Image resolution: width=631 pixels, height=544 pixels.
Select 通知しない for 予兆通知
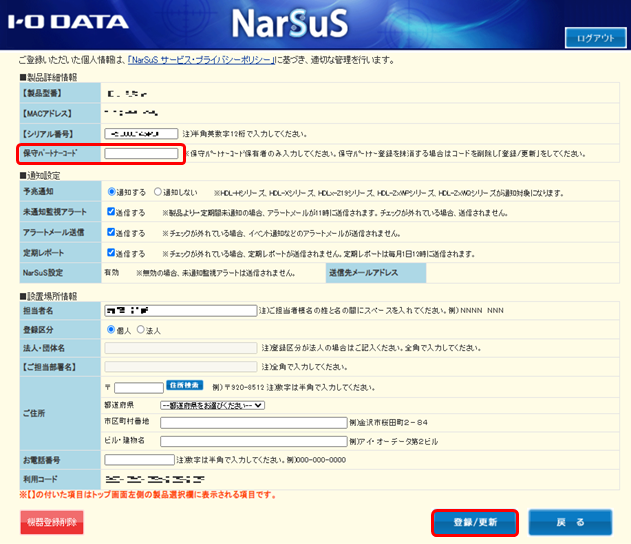(x=156, y=190)
